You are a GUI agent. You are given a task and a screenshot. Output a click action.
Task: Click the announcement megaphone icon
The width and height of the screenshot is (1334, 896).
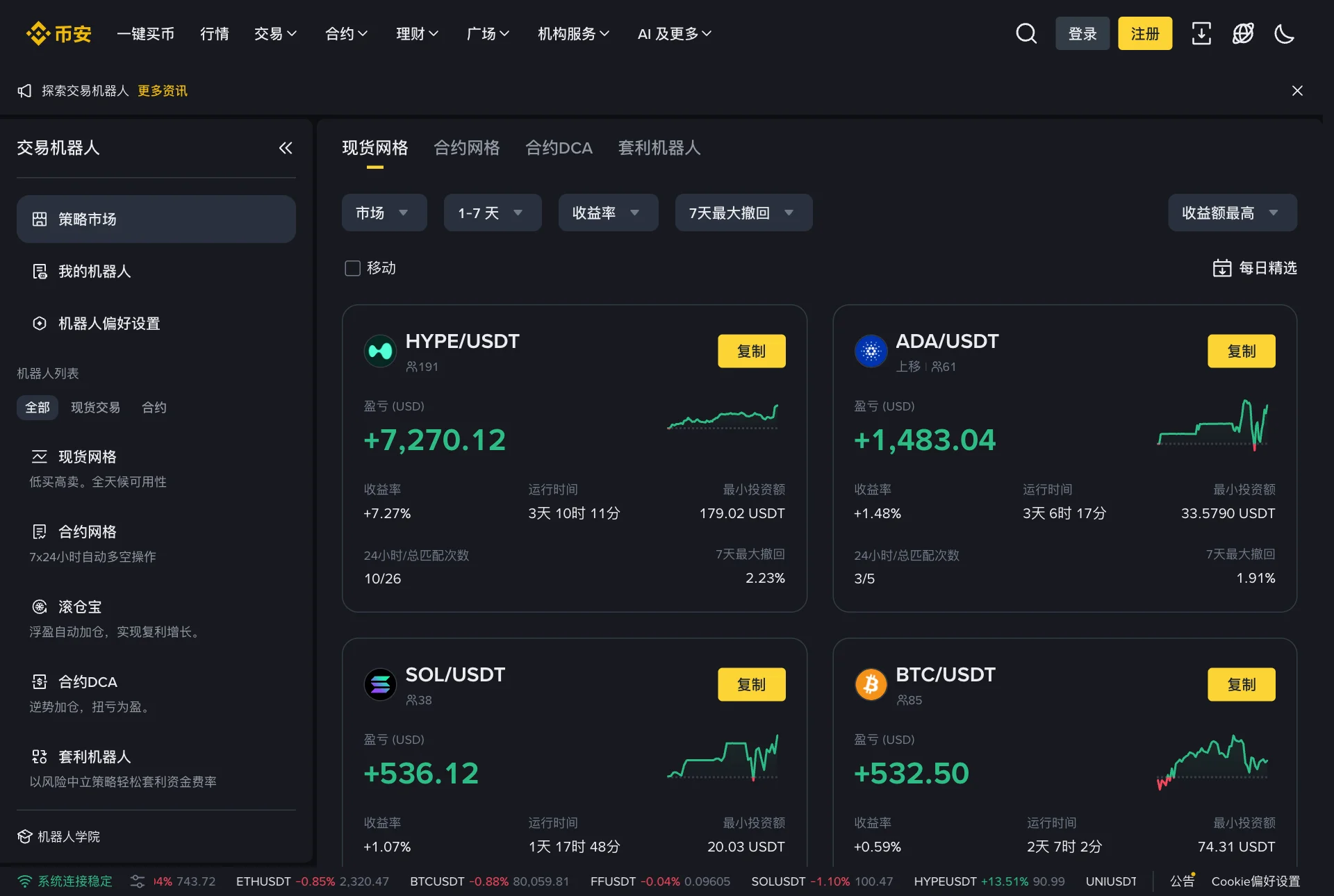click(x=25, y=91)
